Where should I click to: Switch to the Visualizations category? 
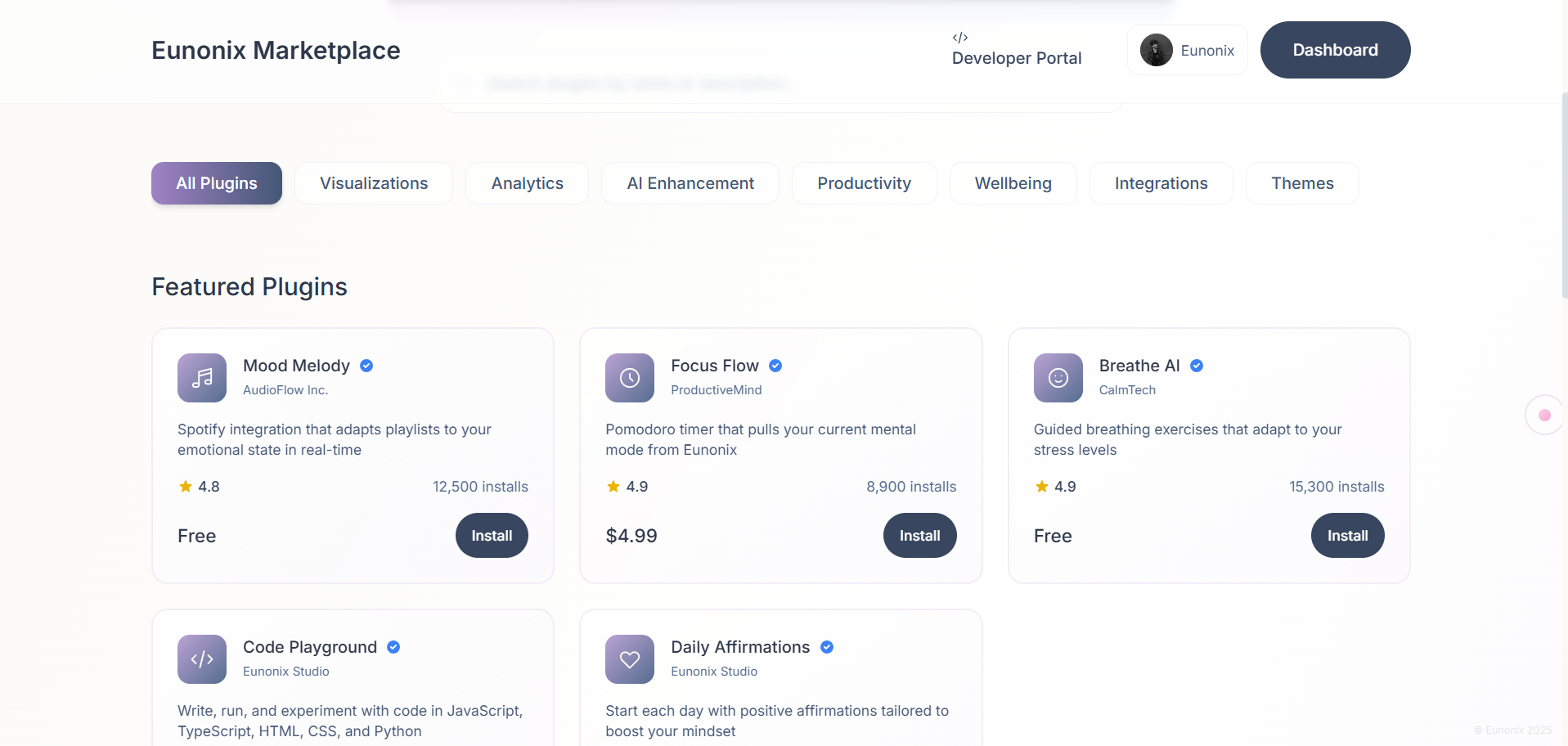pyautogui.click(x=374, y=182)
